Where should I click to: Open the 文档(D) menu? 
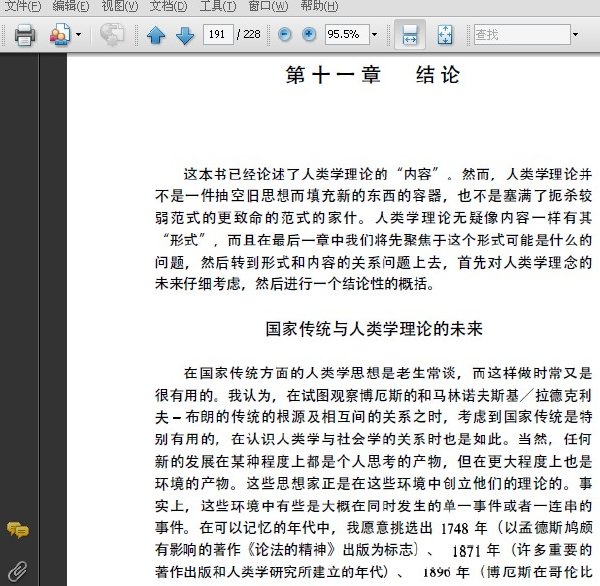click(x=168, y=6)
